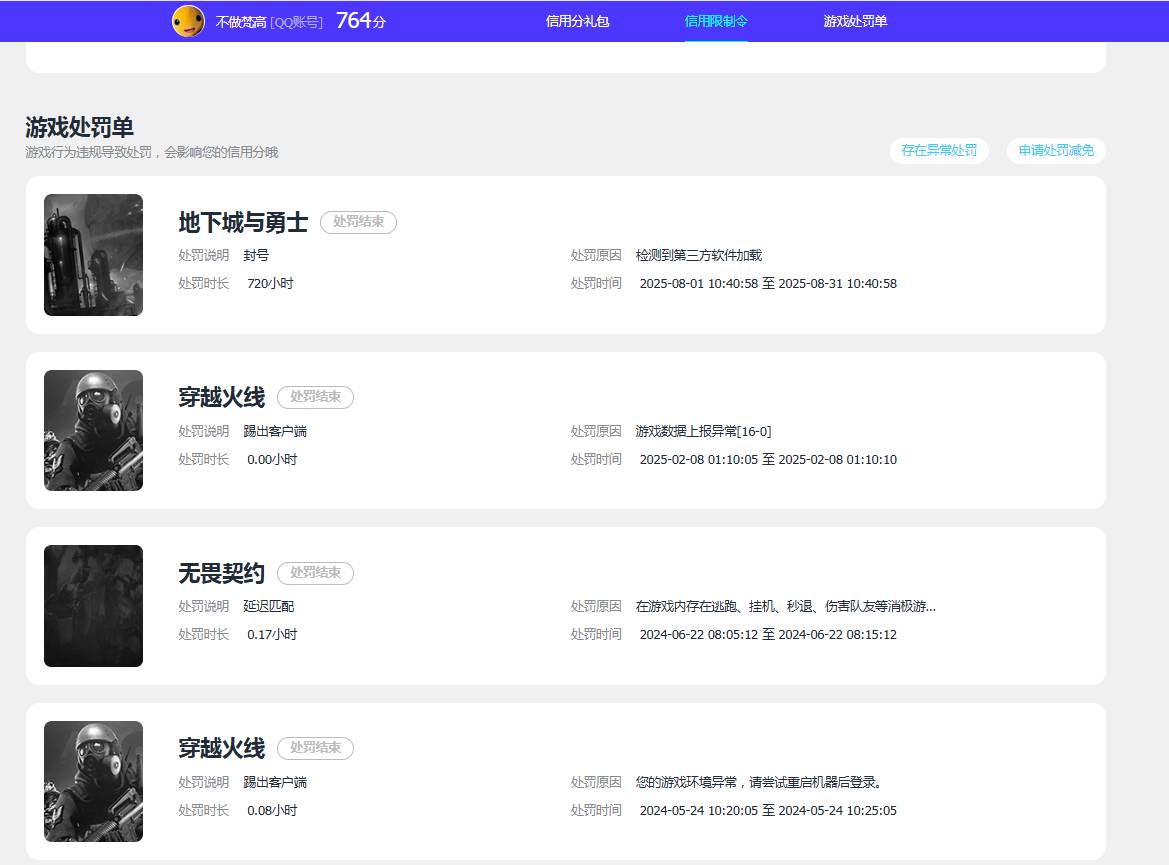Viewport: 1169px width, 865px height.
Task: Click the yellow avatar icon in header
Action: (x=188, y=21)
